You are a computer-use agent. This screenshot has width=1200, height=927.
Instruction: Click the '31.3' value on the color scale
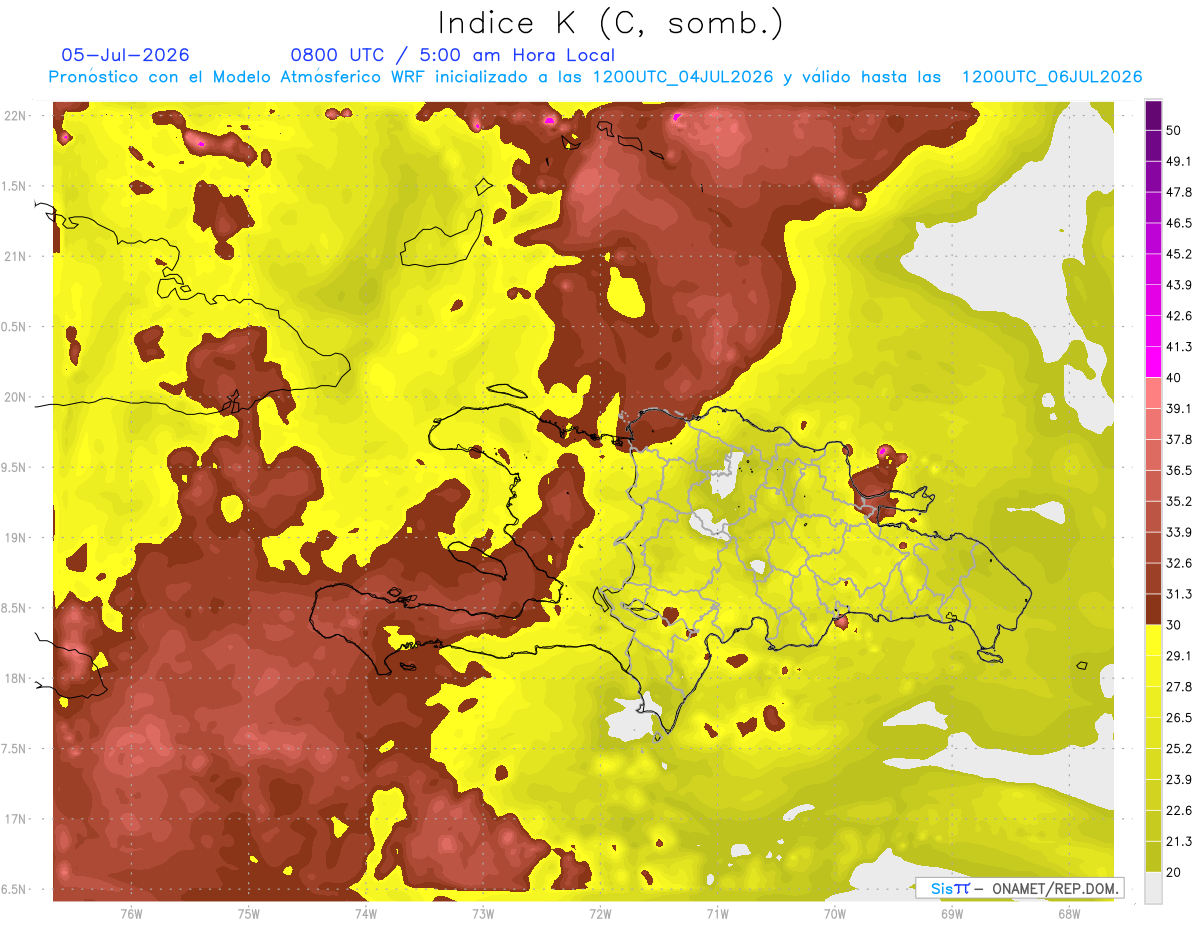pyautogui.click(x=1179, y=594)
